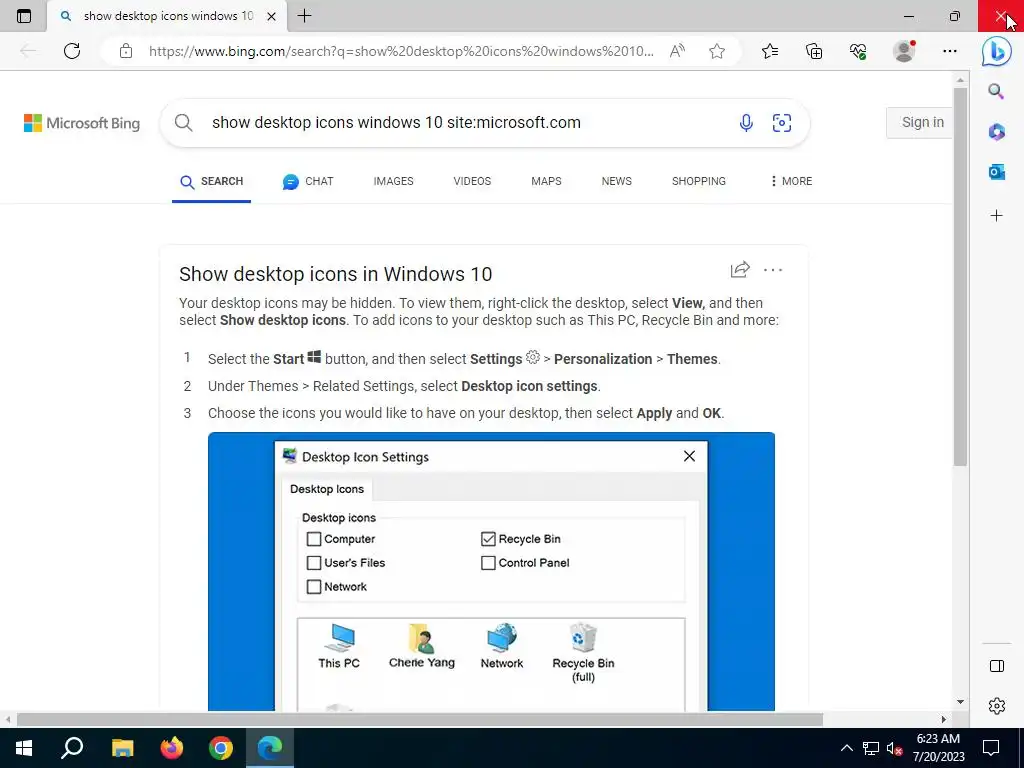Open the taskbar clock showing 6:23 AM
Image resolution: width=1024 pixels, height=768 pixels.
click(938, 748)
